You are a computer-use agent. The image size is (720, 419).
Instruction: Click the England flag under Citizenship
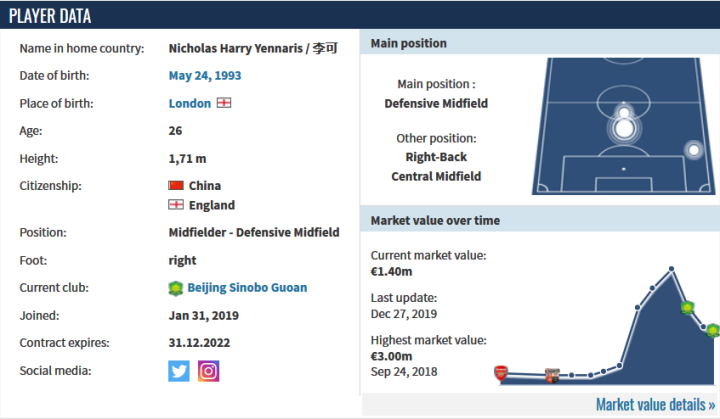coord(177,205)
